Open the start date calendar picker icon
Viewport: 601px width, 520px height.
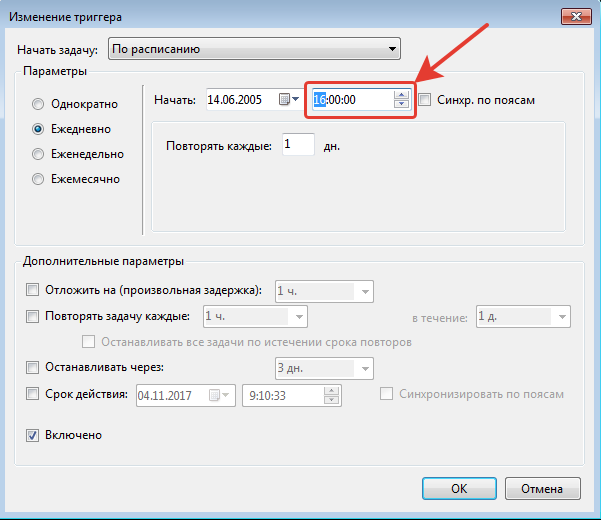point(289,100)
